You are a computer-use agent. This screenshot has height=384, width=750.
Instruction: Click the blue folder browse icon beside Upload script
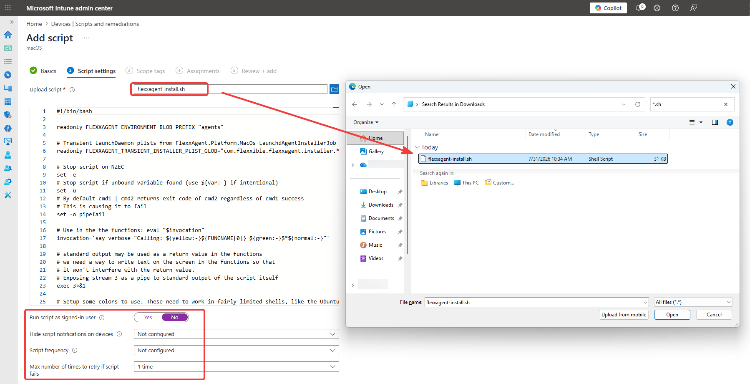coord(334,89)
